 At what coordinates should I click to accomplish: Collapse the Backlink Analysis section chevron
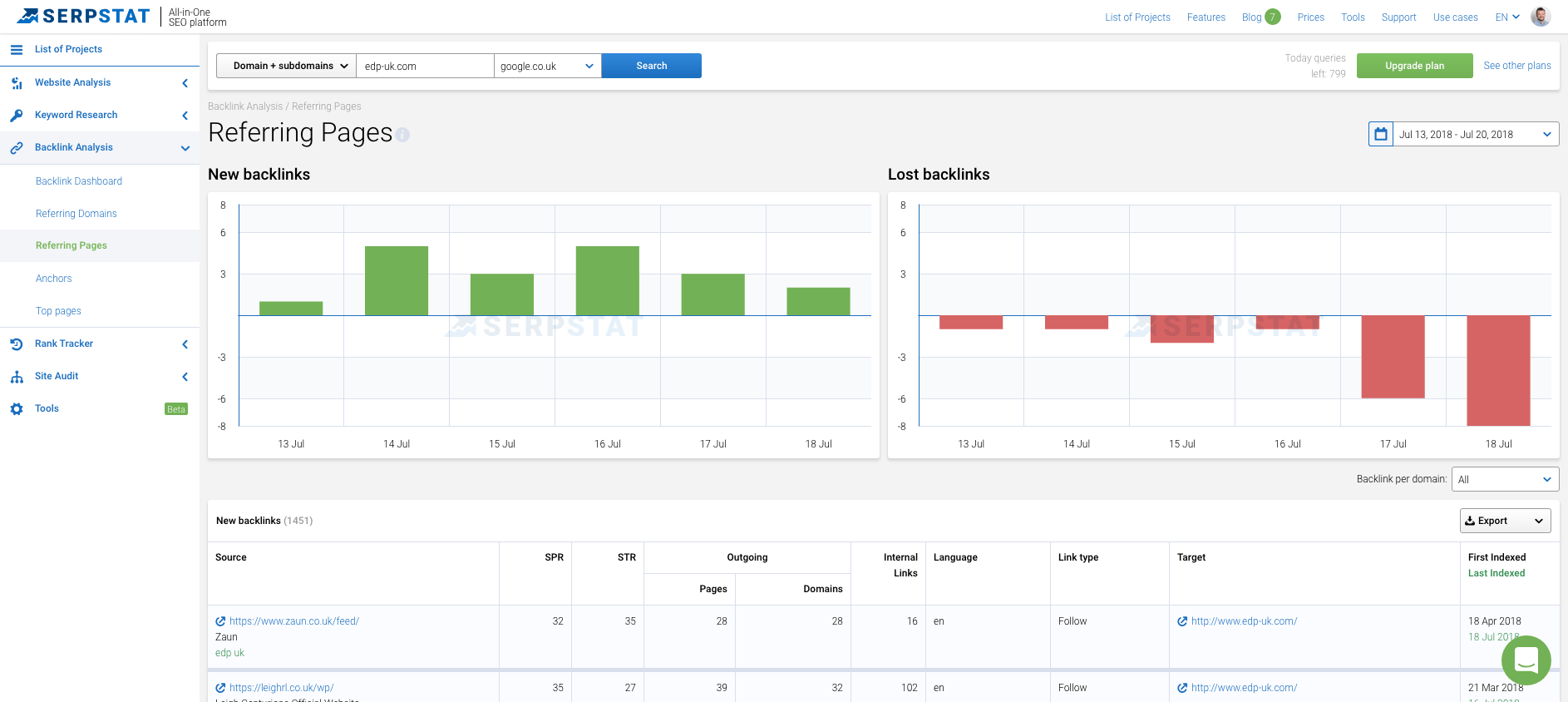185,148
